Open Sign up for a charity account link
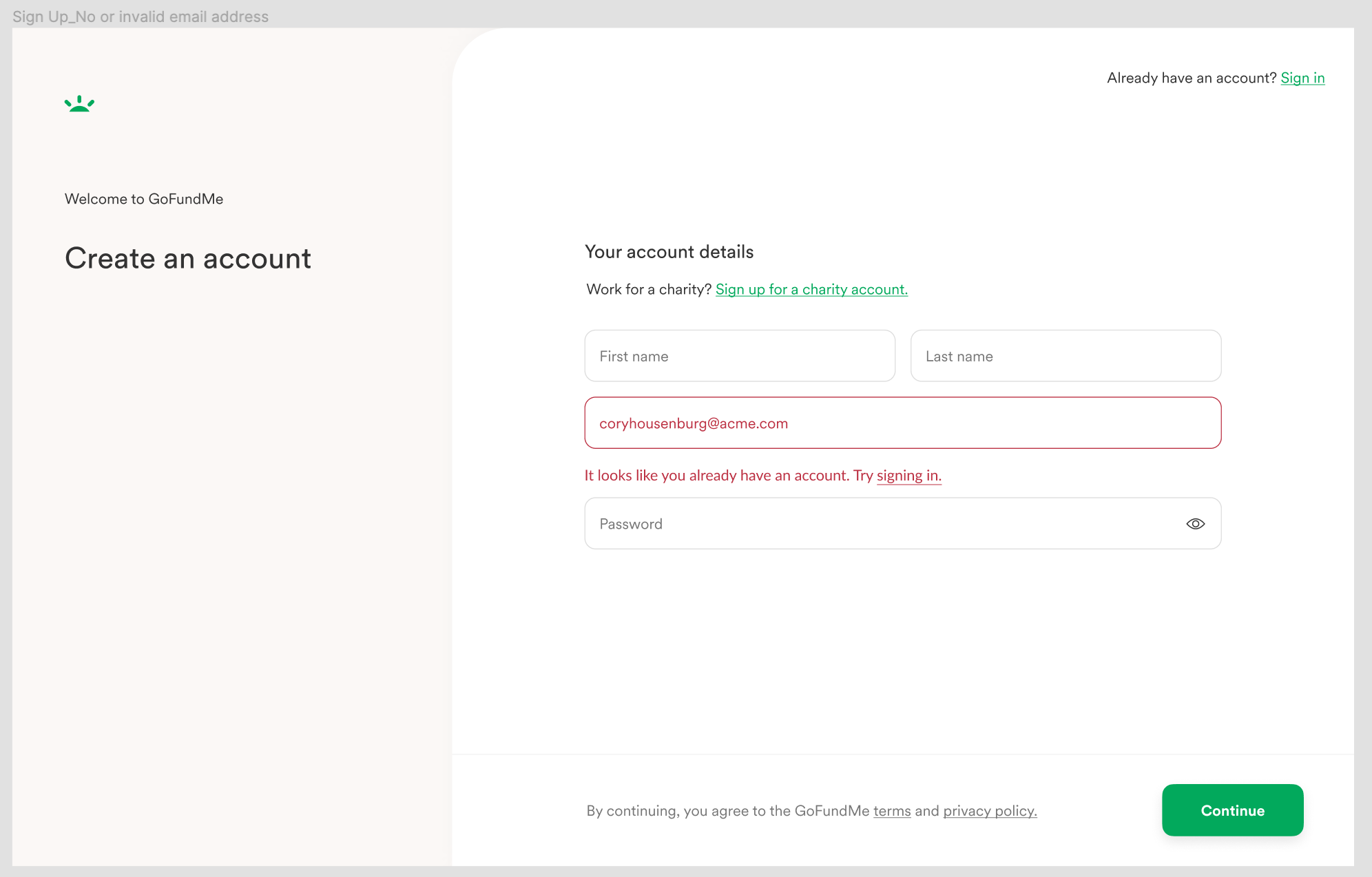Image resolution: width=1372 pixels, height=877 pixels. [x=811, y=289]
